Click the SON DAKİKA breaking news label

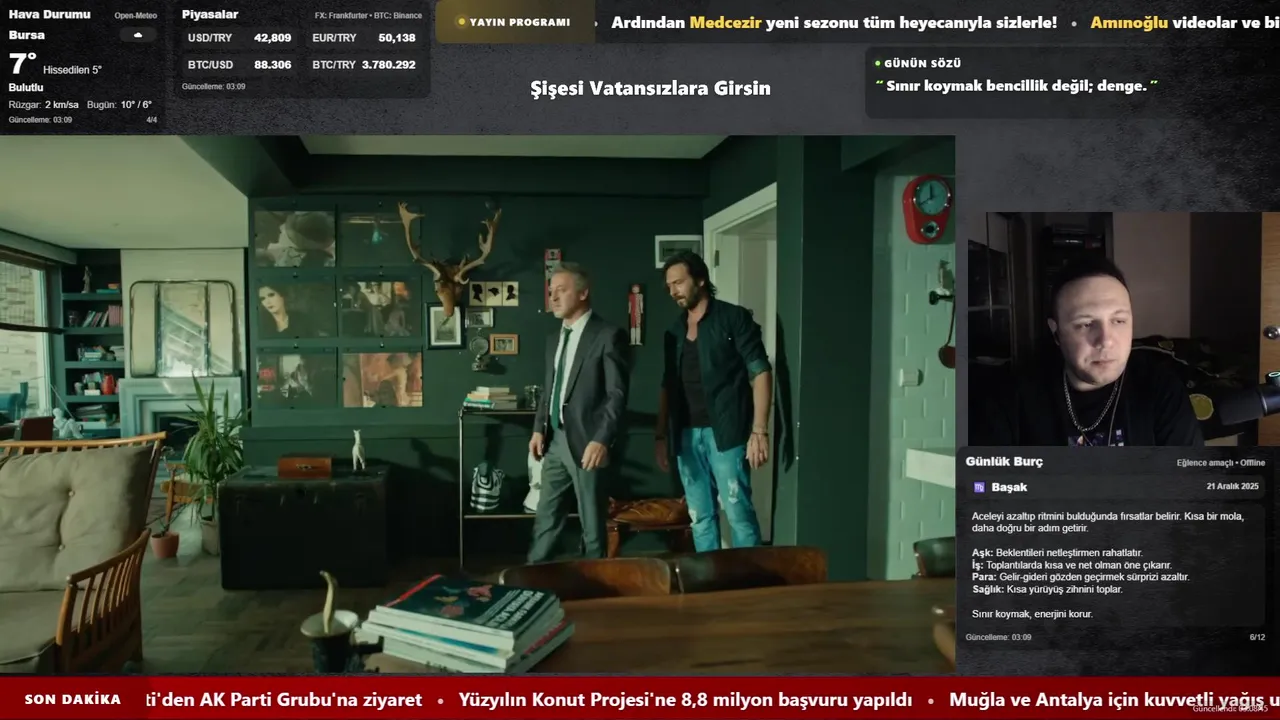pyautogui.click(x=73, y=700)
